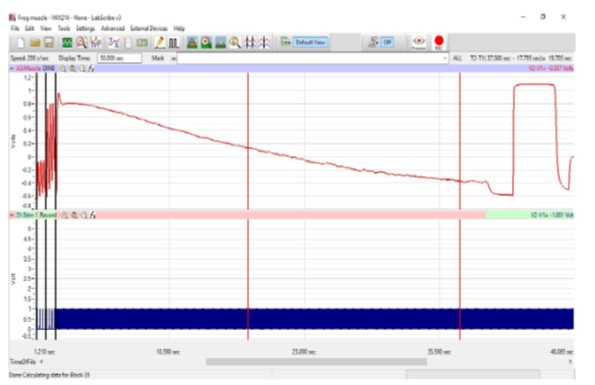
Task: Select the marks pencil icon in toolbar
Action: click(160, 42)
